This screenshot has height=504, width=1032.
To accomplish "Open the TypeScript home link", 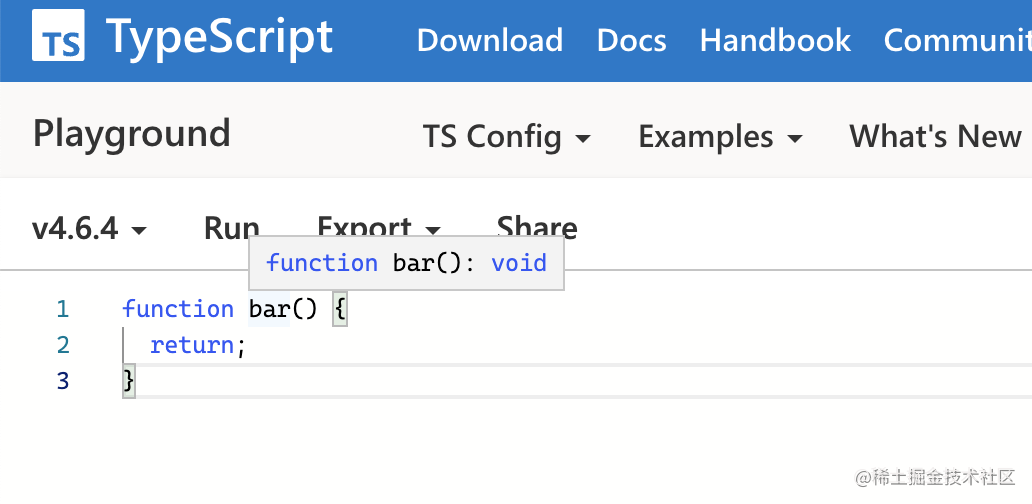I will 219,38.
